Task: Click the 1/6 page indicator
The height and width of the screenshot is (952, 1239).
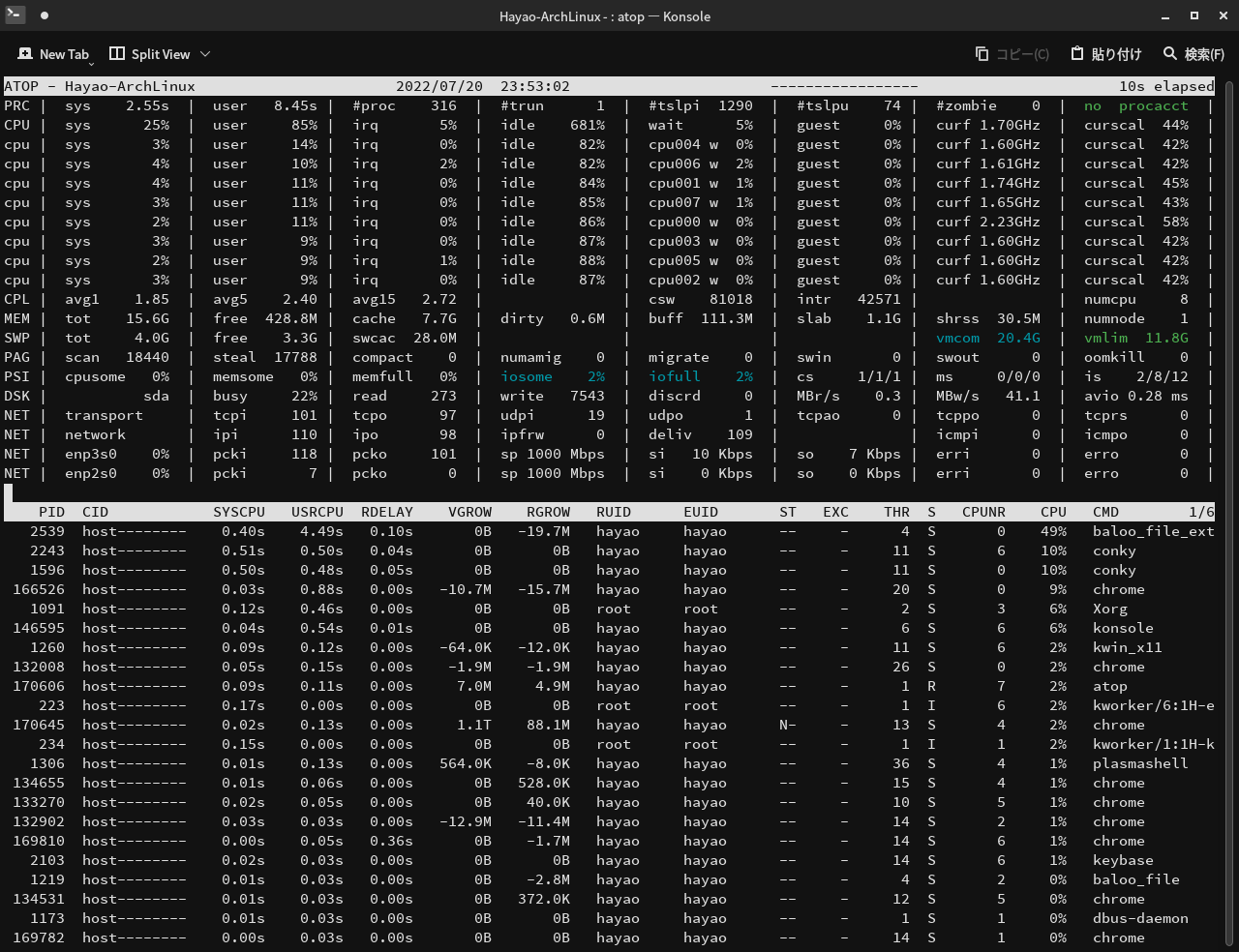Action: pos(1201,512)
